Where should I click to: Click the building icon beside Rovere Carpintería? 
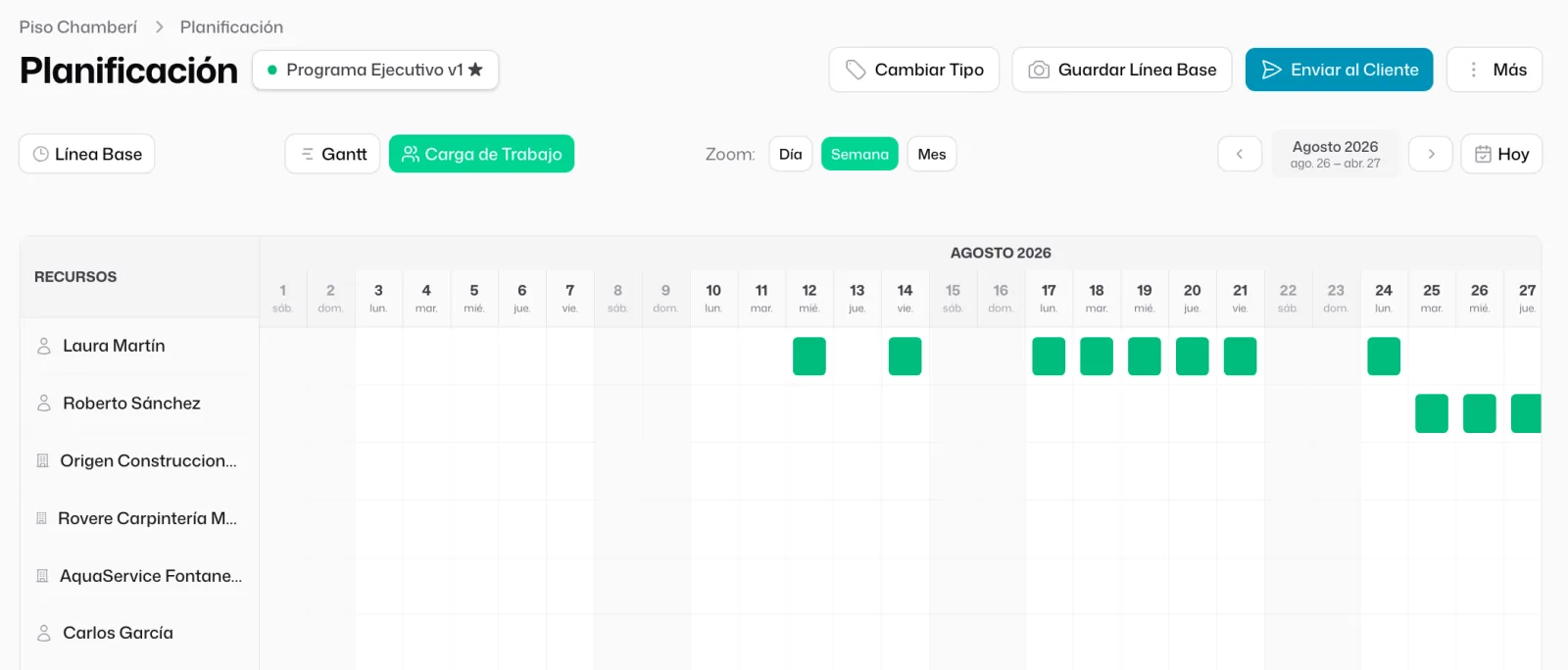point(41,518)
